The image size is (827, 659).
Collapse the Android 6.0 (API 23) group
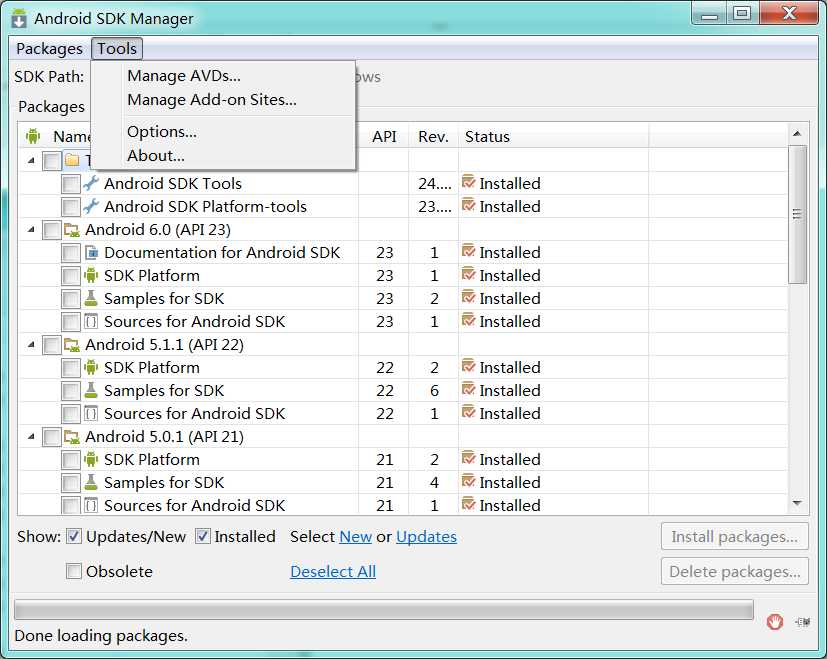[30, 230]
